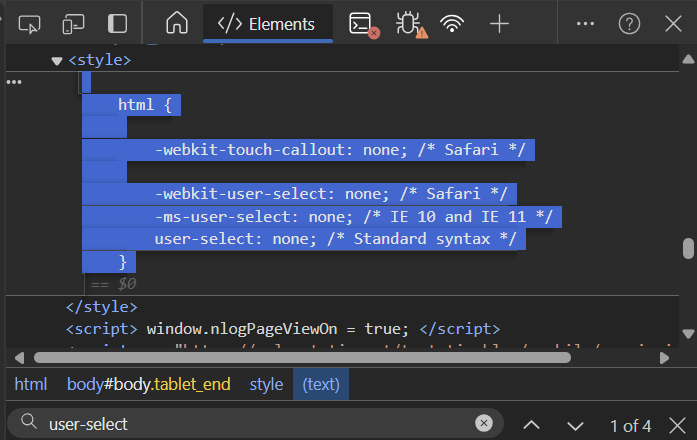Open the node actions three-dot menu
The image size is (697, 440).
(x=14, y=82)
